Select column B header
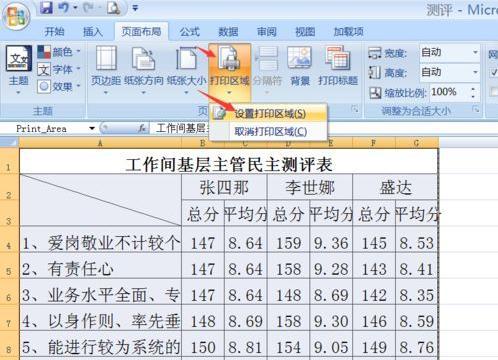The height and width of the screenshot is (360, 498). tap(203, 143)
